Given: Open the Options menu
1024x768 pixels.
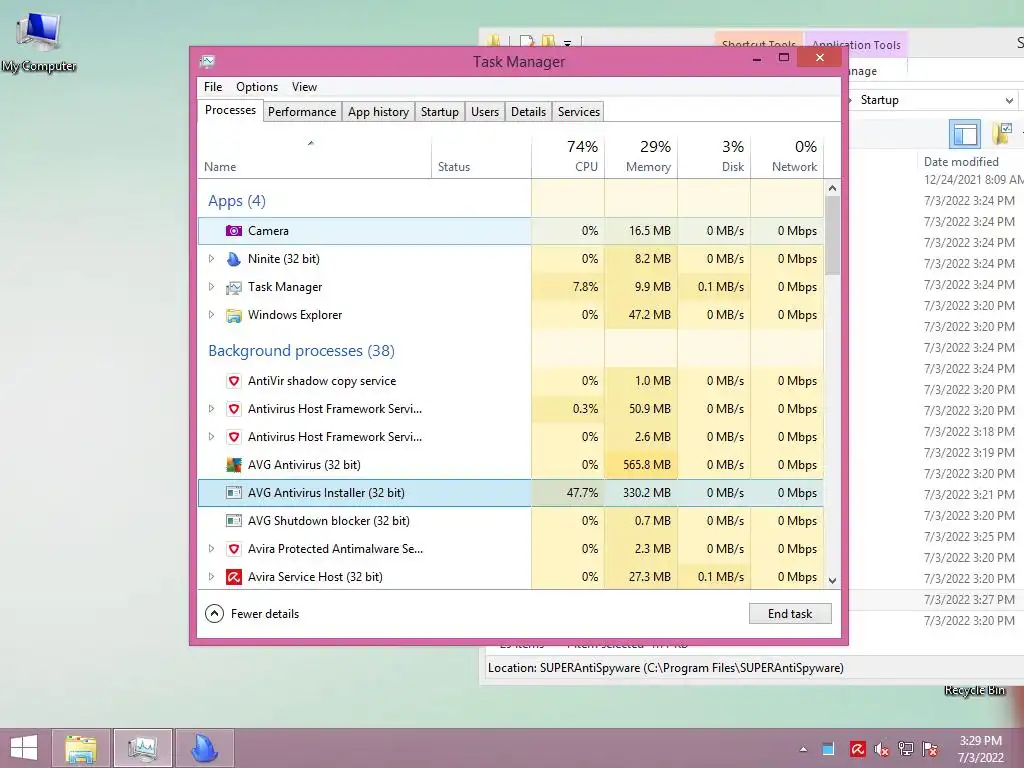Looking at the screenshot, I should point(257,87).
